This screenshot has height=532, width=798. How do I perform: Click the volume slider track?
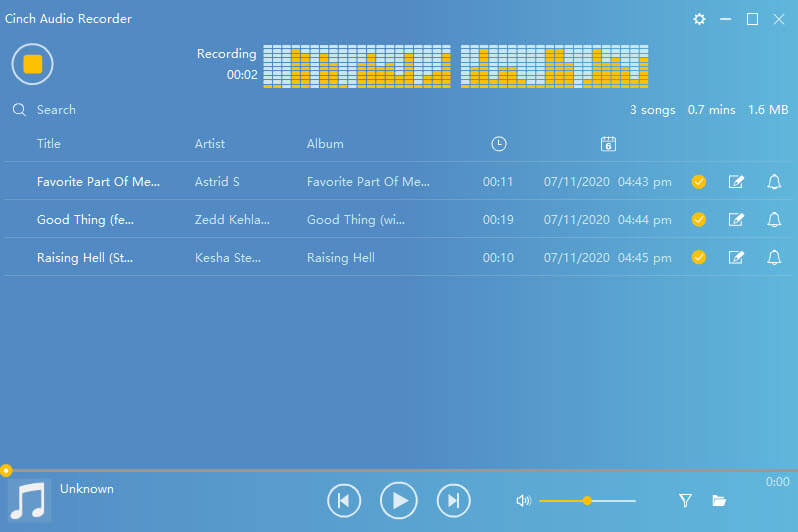(610, 500)
